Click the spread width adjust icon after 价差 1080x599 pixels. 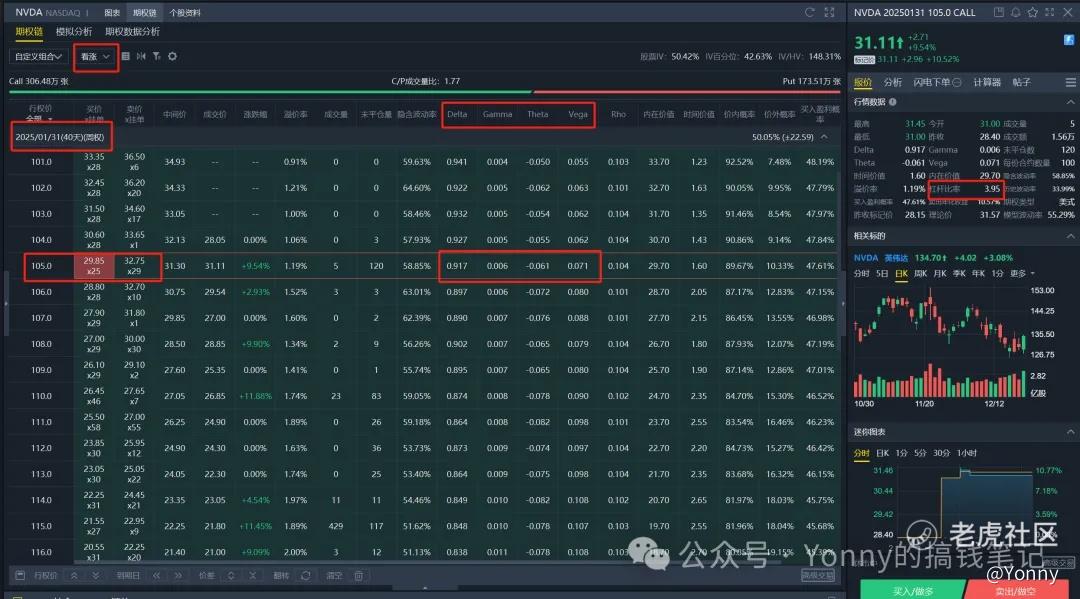pos(231,576)
